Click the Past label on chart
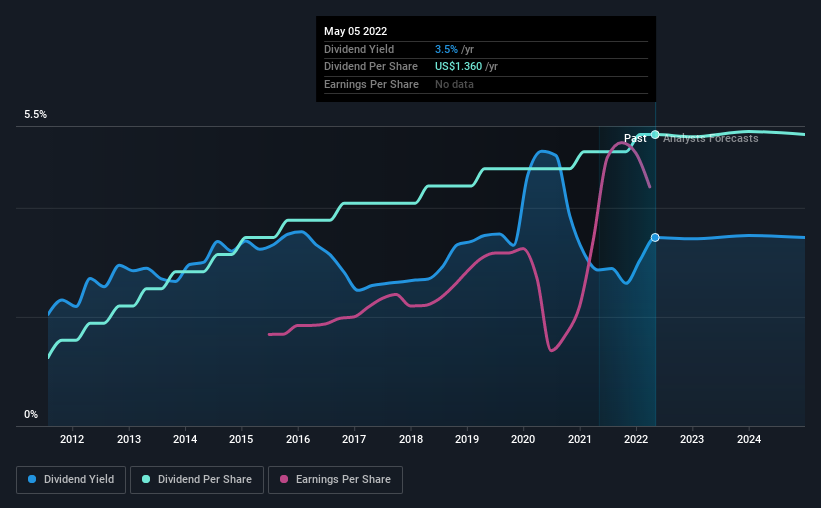Image resolution: width=821 pixels, height=508 pixels. click(x=635, y=138)
